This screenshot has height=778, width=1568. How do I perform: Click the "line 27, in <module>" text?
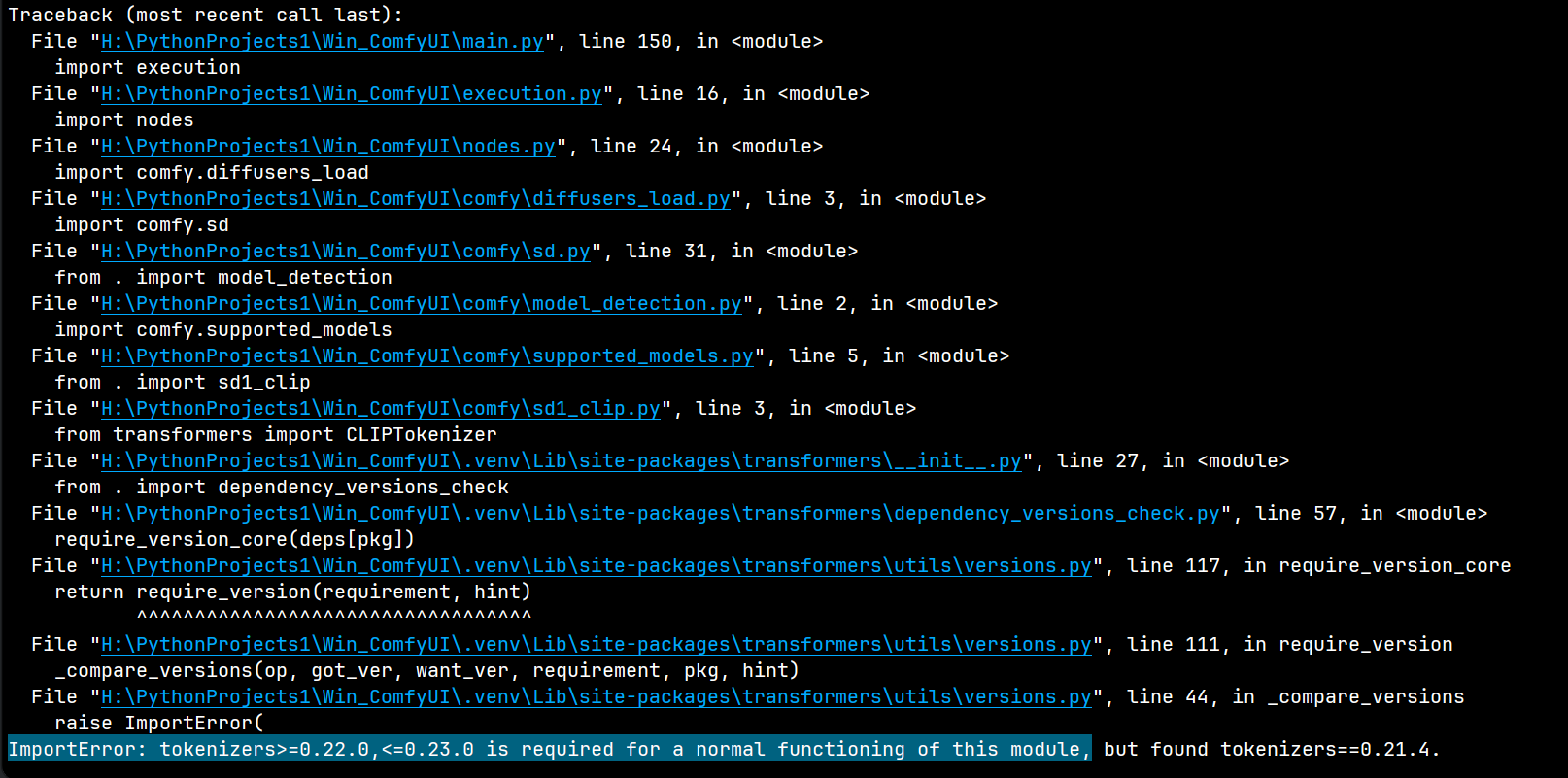coord(1174,461)
